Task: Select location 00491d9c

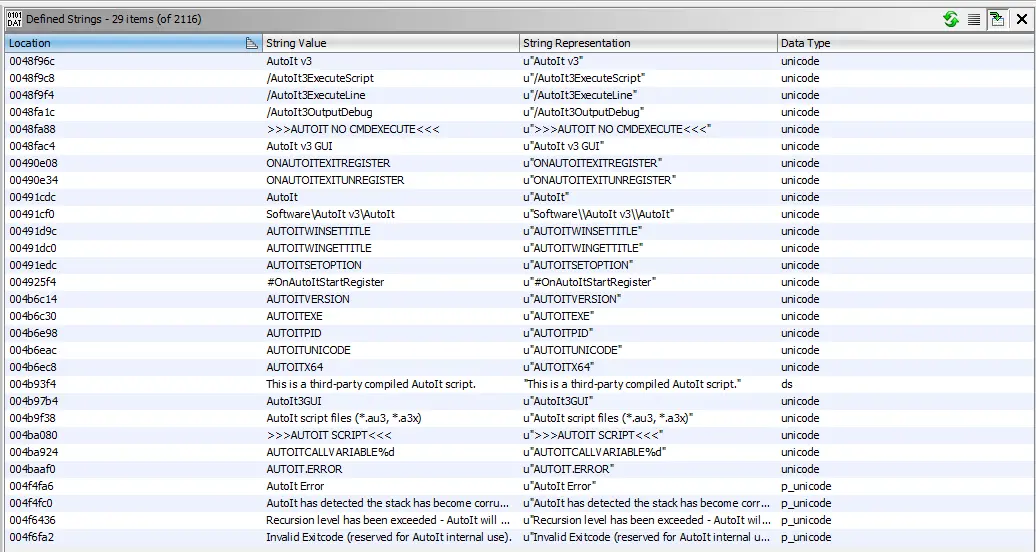Action: 33,231
